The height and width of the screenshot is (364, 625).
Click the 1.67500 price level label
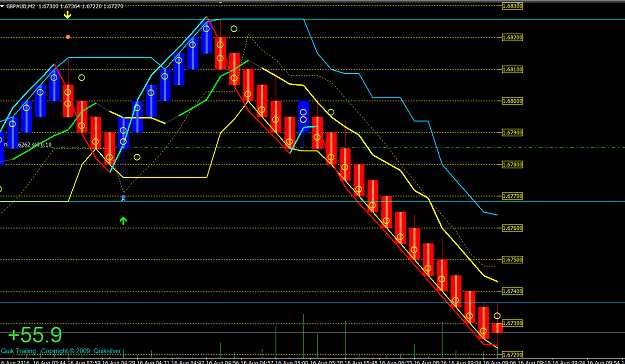[512, 260]
